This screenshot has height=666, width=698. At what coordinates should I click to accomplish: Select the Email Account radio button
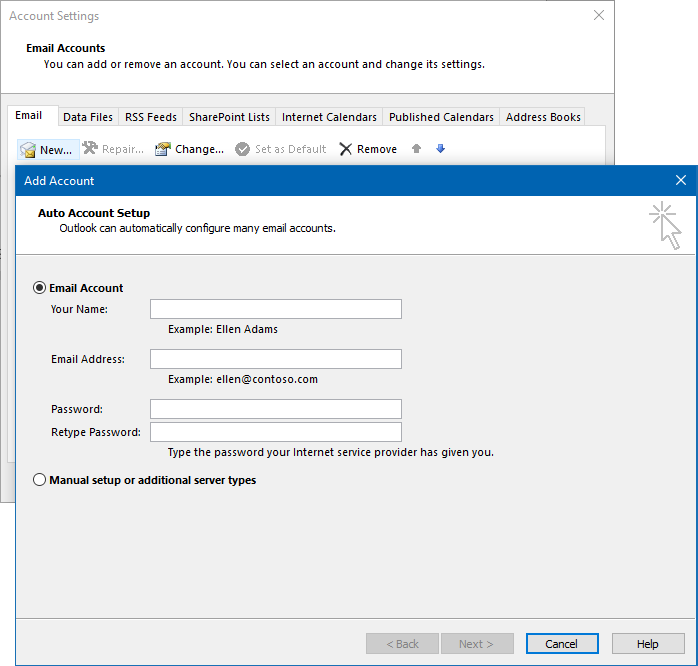[40, 288]
